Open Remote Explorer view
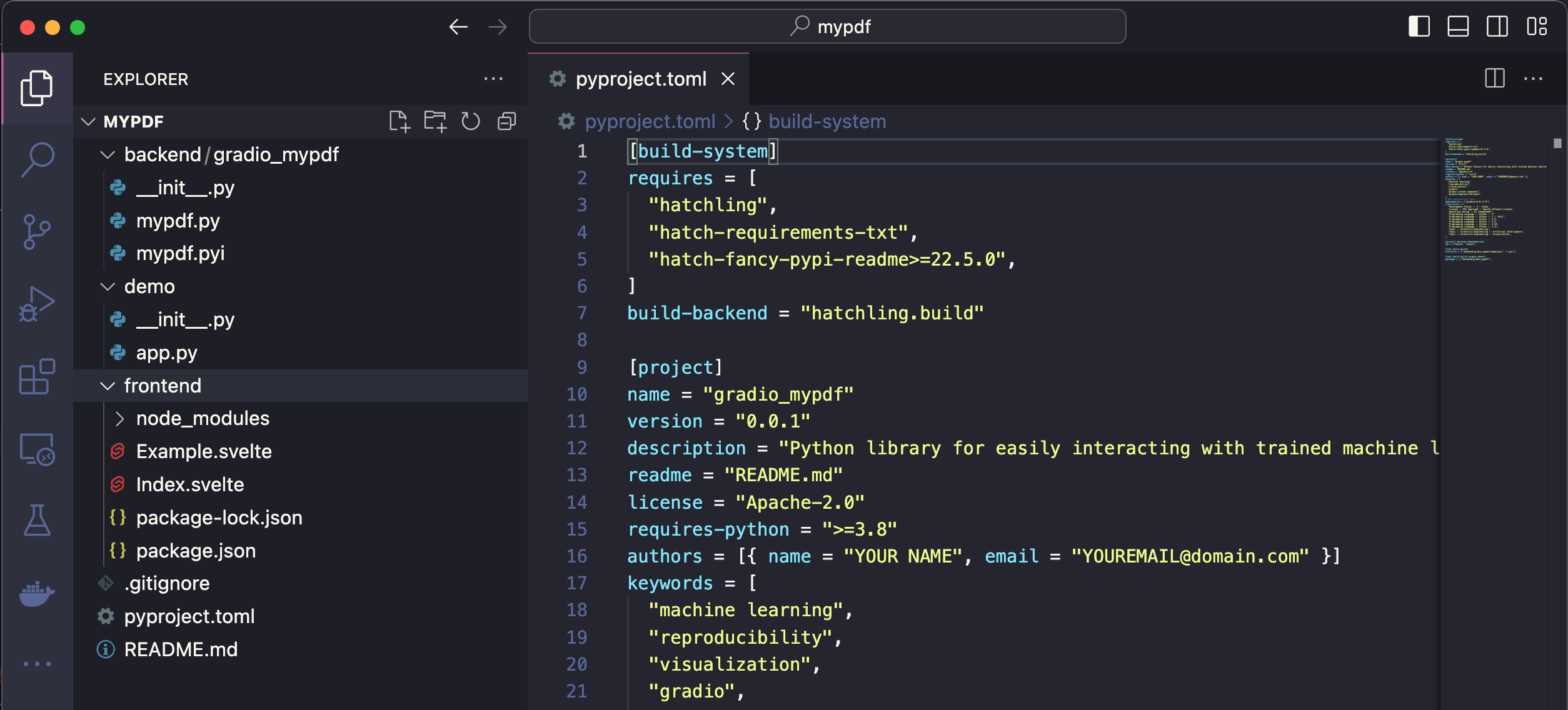Screen dimensions: 1568x710 coord(37,449)
